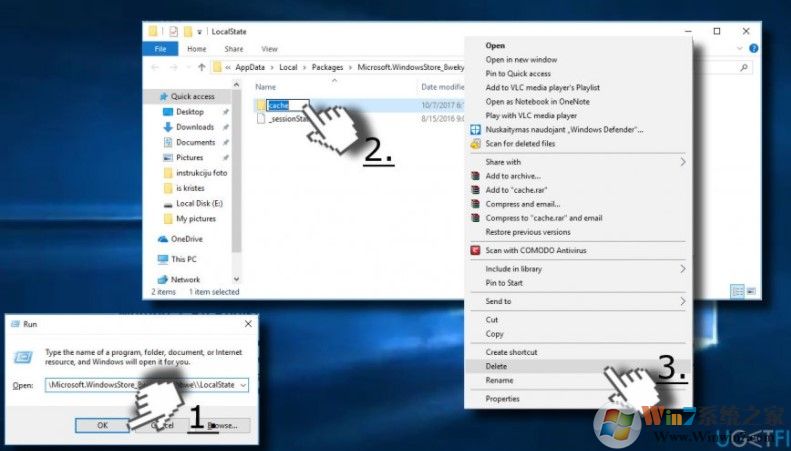Click Browse... in Run dialog
The image size is (791, 451).
pos(222,425)
